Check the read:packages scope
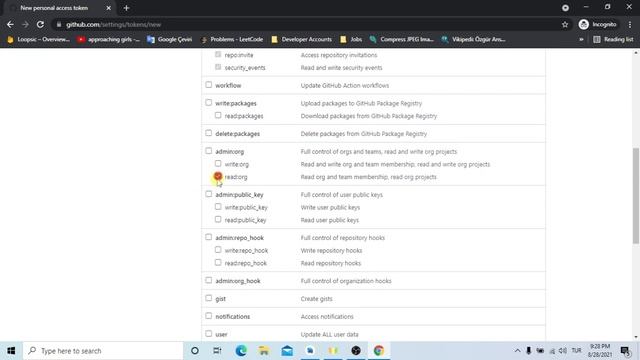This screenshot has height=360, width=640. pyautogui.click(x=218, y=116)
